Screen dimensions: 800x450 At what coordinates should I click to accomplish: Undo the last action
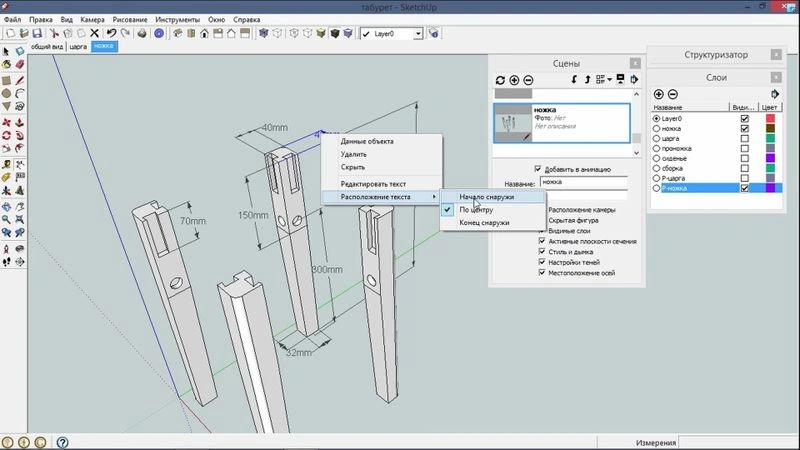pos(111,33)
